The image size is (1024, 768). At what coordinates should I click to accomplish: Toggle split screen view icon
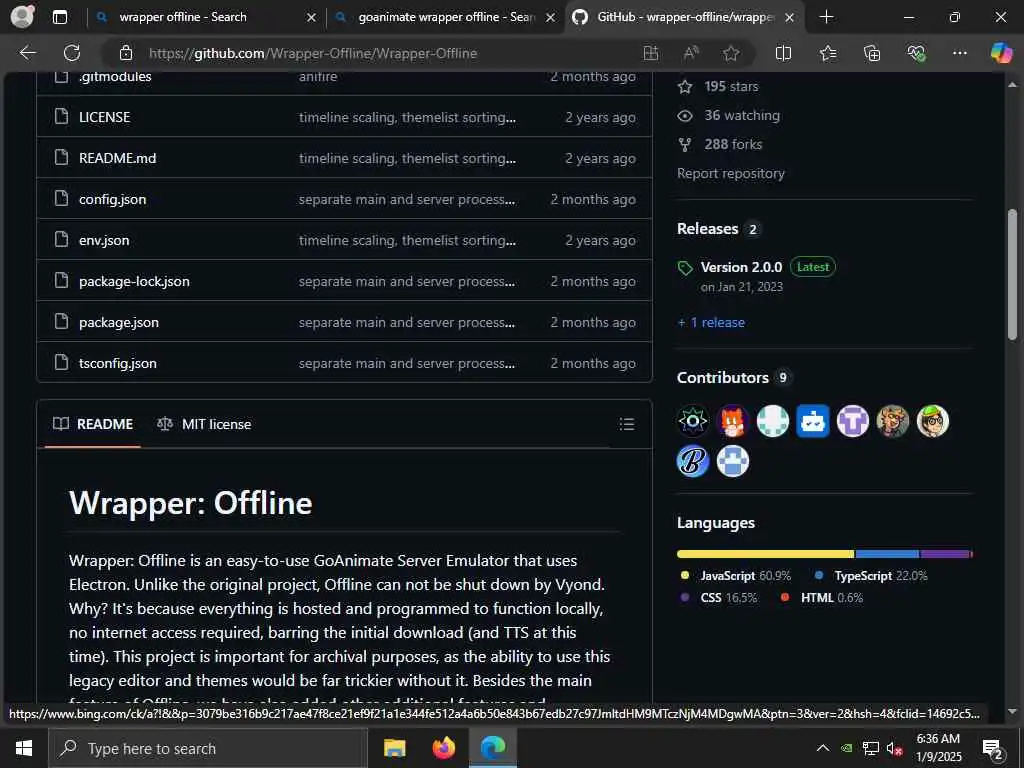coord(783,53)
